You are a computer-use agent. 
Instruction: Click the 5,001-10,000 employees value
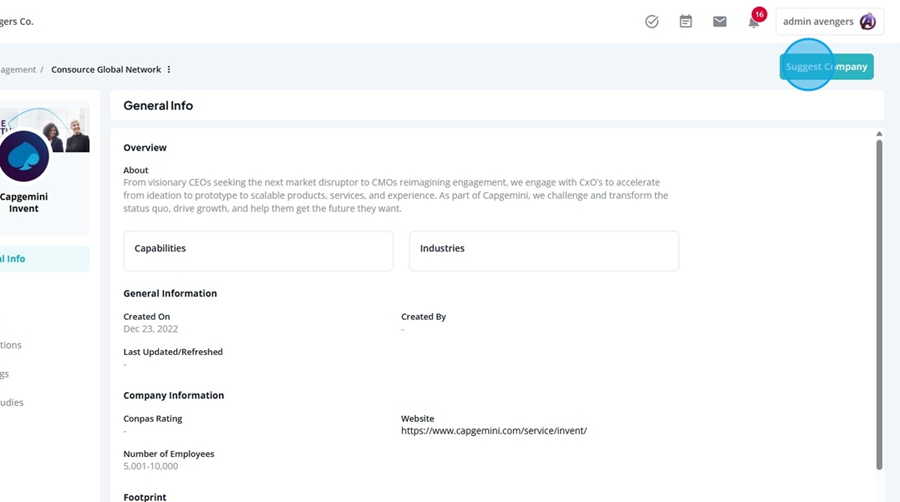point(150,466)
